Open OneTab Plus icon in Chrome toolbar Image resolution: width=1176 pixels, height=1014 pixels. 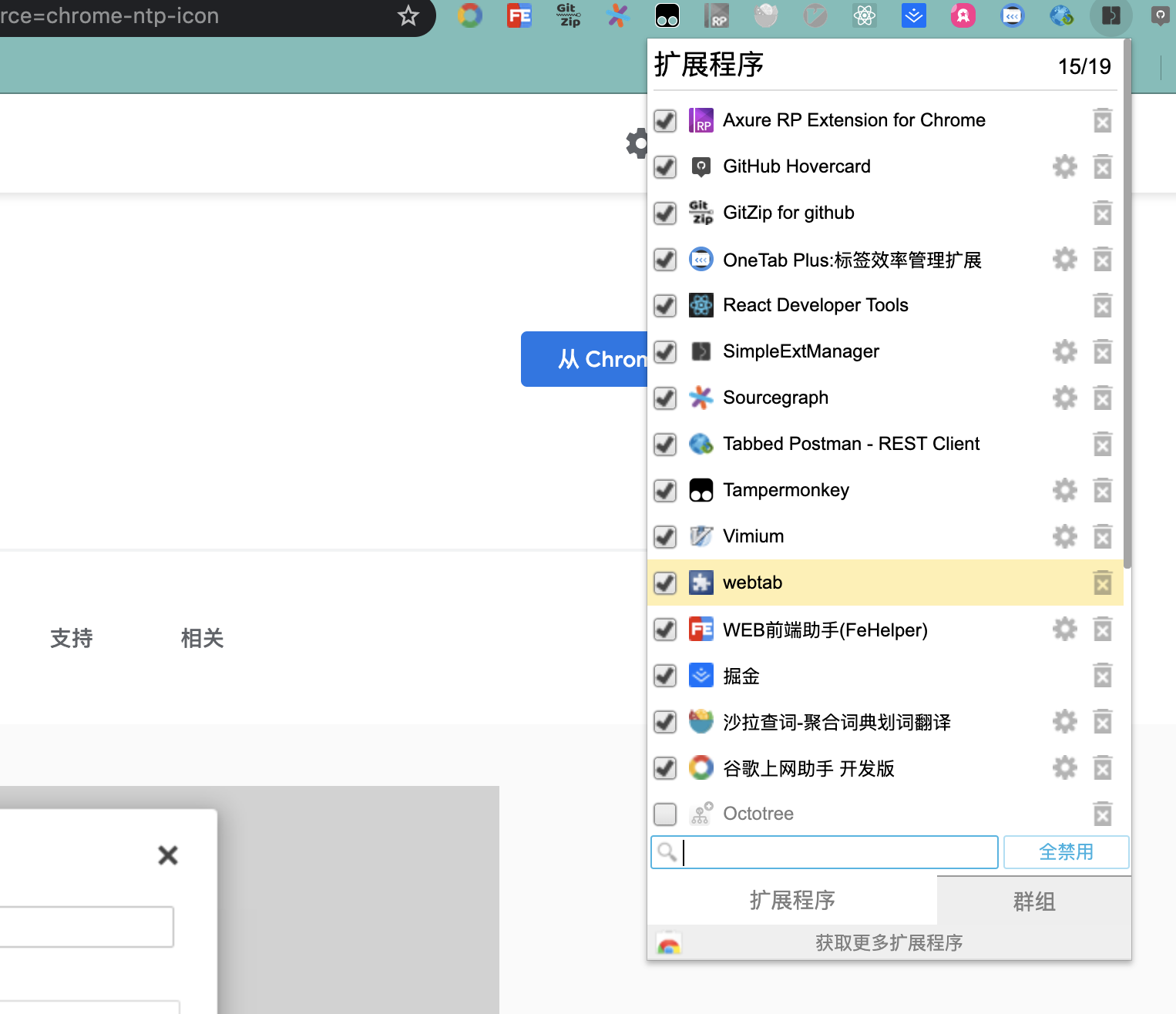point(1013,15)
